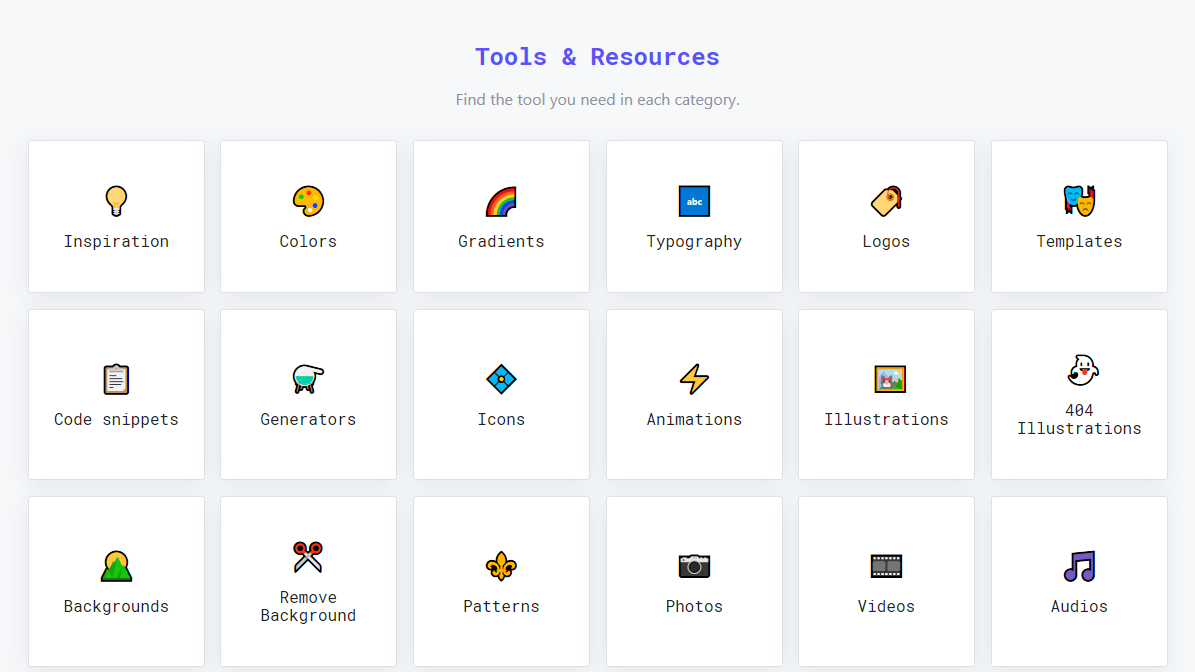Image resolution: width=1195 pixels, height=672 pixels.
Task: Go to the Patterns label
Action: click(501, 606)
